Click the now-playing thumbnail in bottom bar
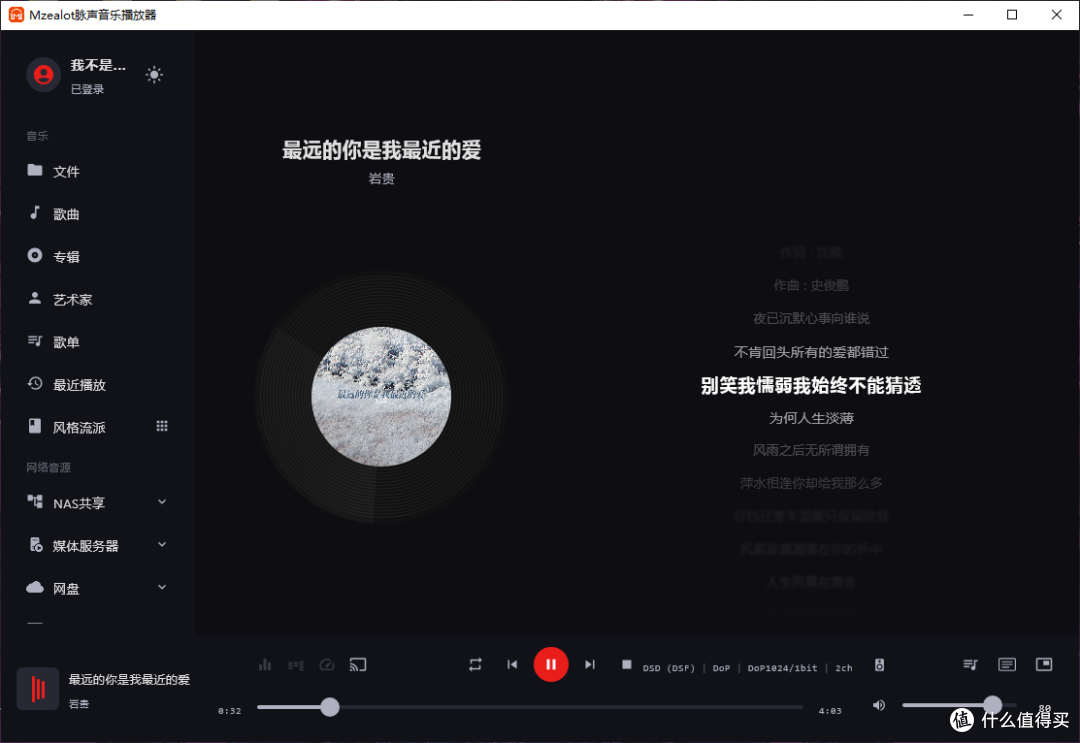Screen dimensions: 1080x743 (x=38, y=689)
